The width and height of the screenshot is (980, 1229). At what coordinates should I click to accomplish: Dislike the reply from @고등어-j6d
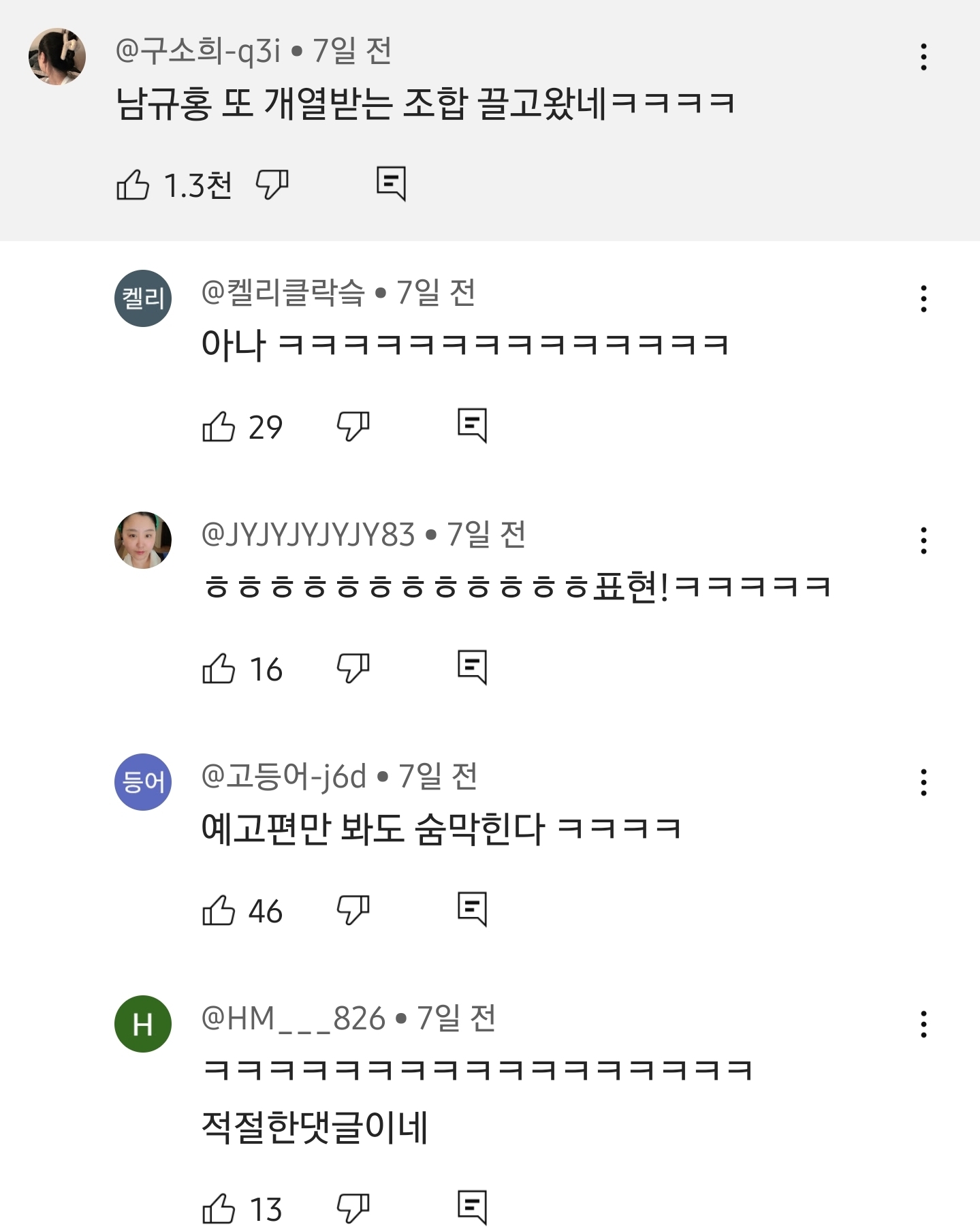click(x=353, y=909)
